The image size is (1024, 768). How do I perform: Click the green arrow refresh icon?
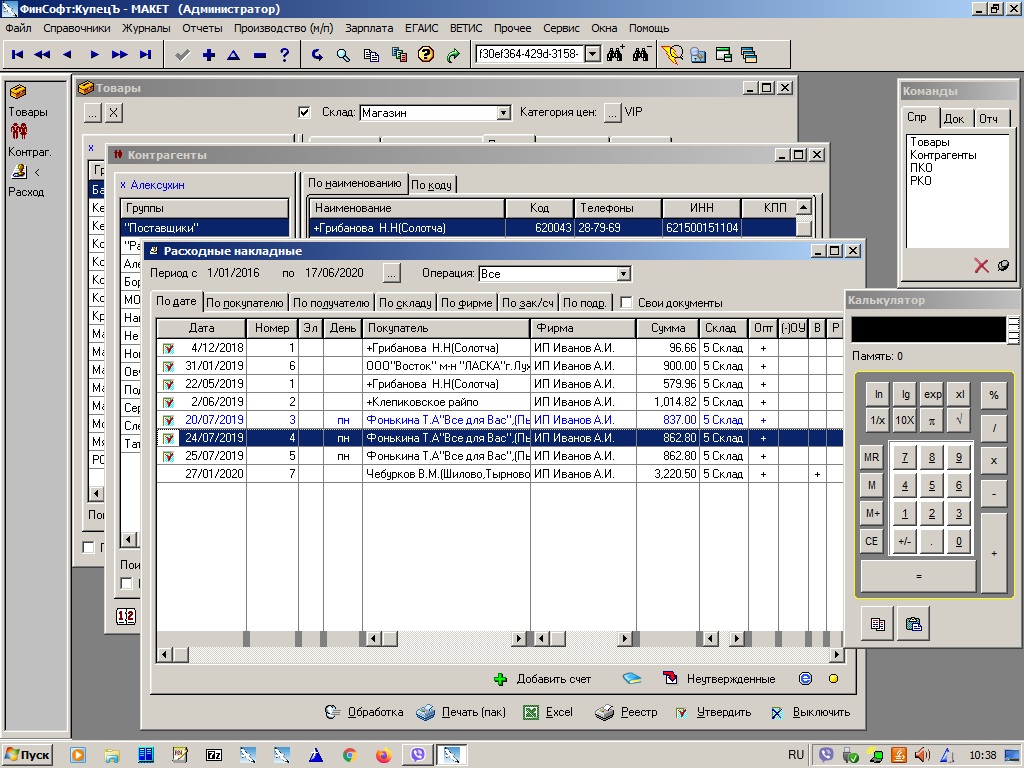pos(452,55)
